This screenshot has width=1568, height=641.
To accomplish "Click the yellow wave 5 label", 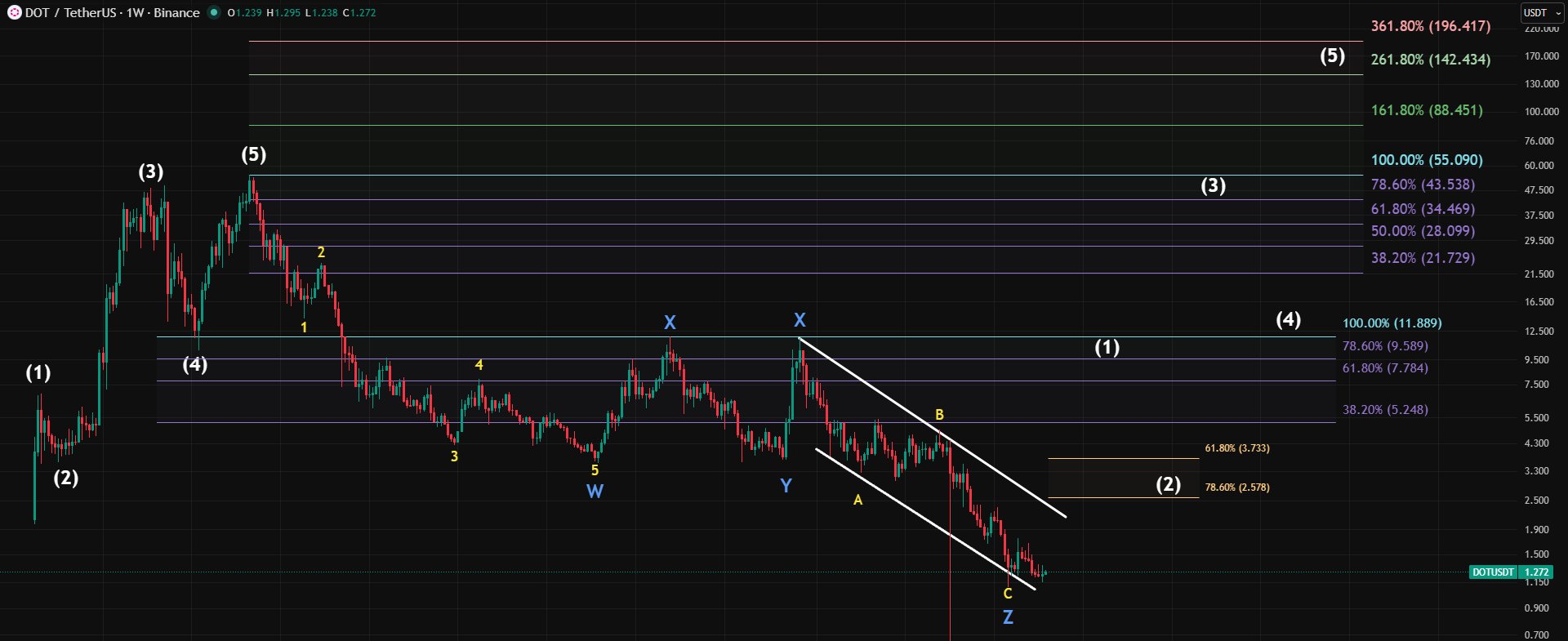I will (595, 470).
